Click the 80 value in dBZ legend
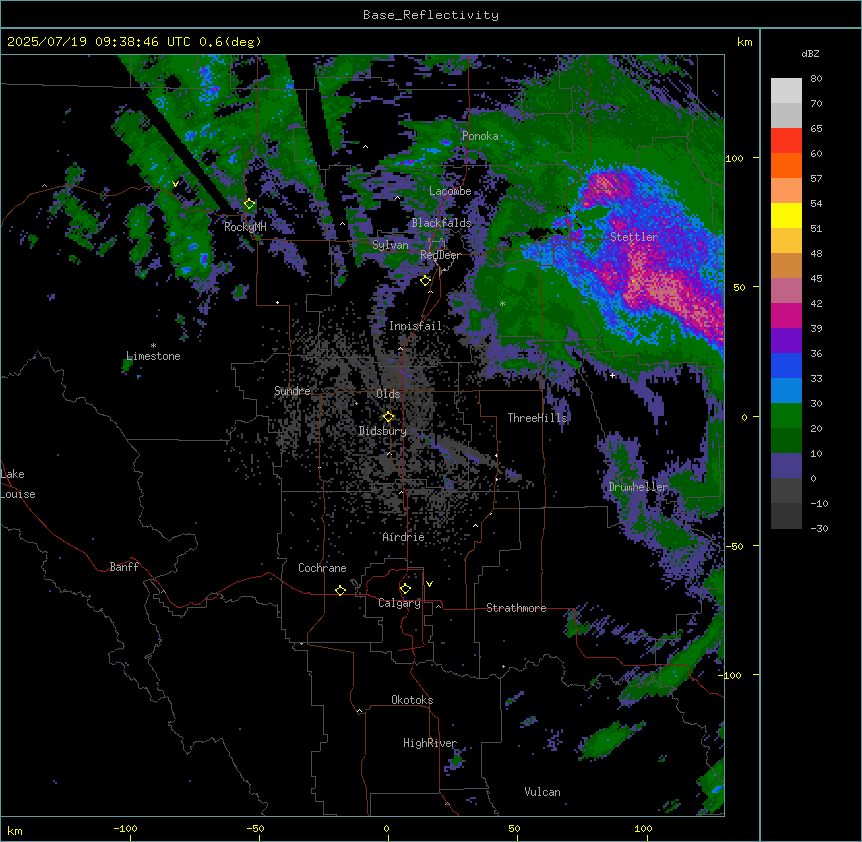The height and width of the screenshot is (842, 862). [x=816, y=79]
